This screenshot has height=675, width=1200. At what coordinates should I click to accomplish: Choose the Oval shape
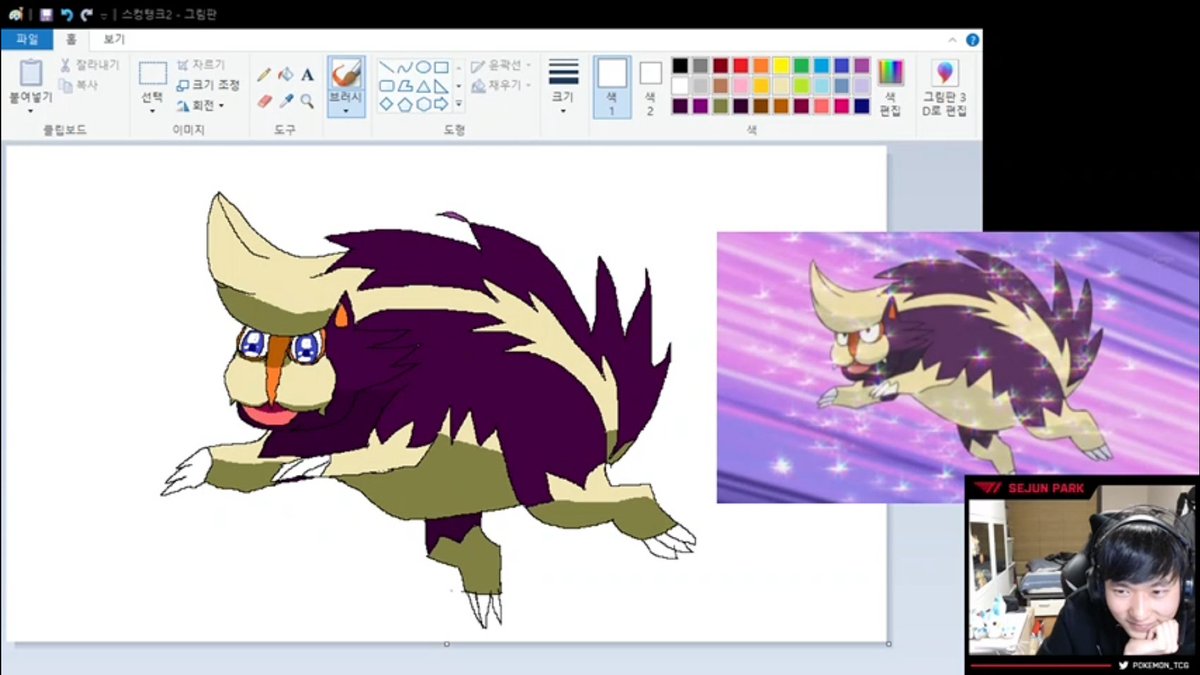[x=423, y=67]
